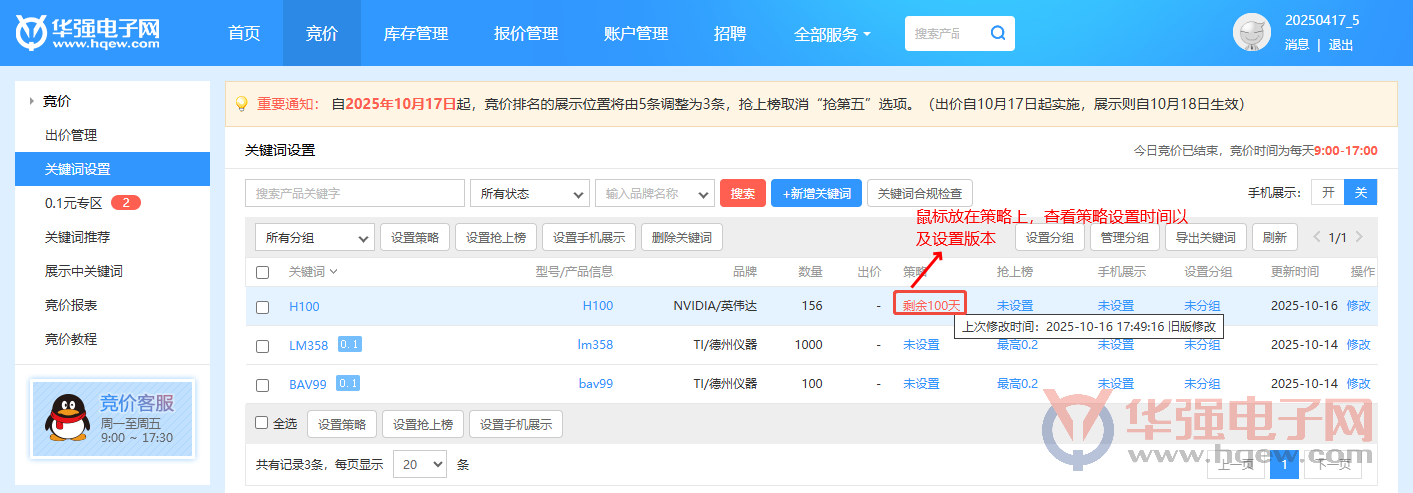This screenshot has height=493, width=1413.
Task: Click the previous page arrow beside 1/1
Action: click(1317, 237)
